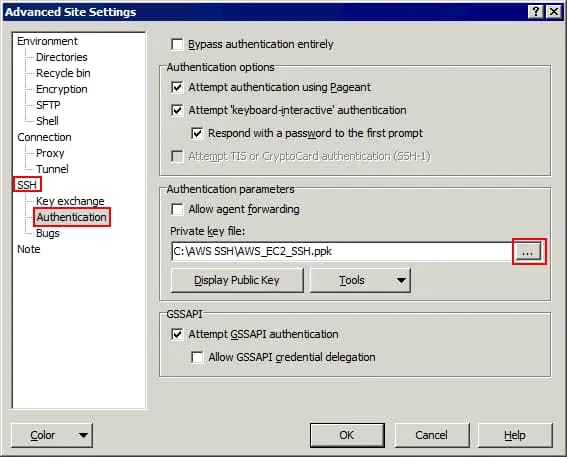The height and width of the screenshot is (457, 567).
Task: Click the Cancel button
Action: (x=431, y=435)
